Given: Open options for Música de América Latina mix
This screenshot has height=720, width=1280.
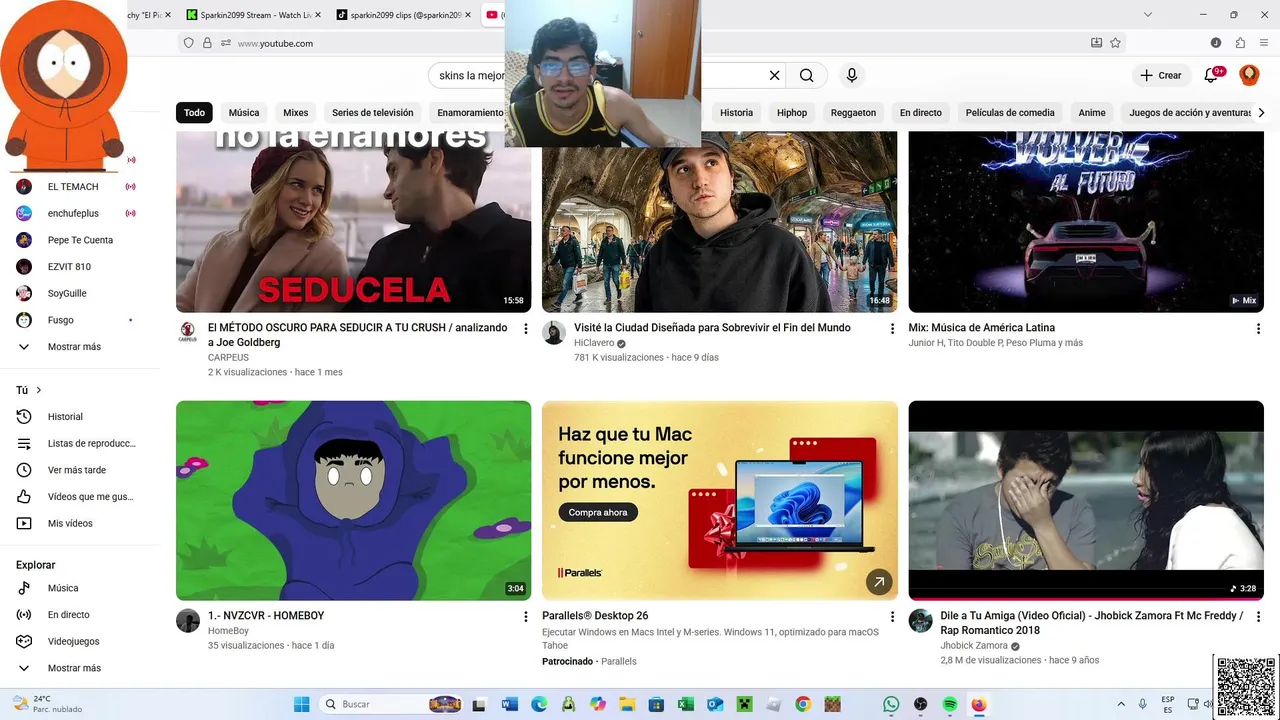Looking at the screenshot, I should (1258, 329).
